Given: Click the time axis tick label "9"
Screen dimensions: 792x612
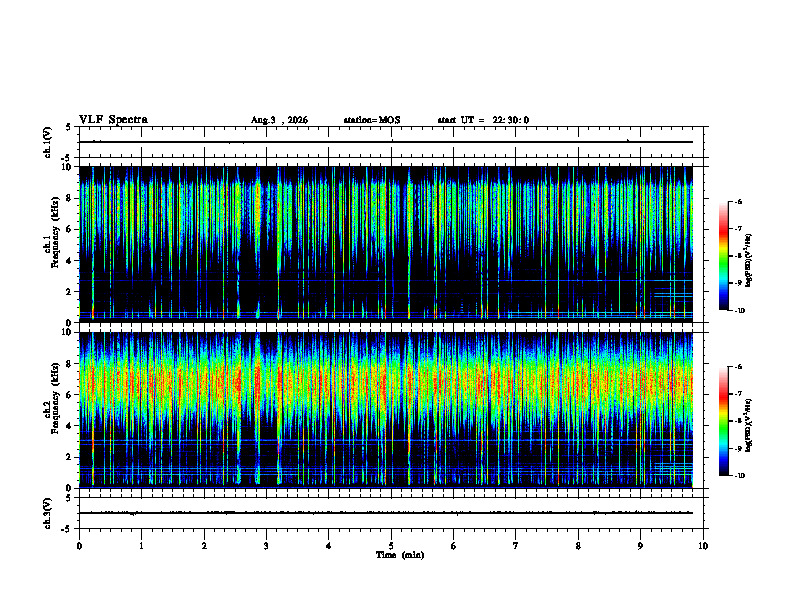Looking at the screenshot, I should coord(640,546).
